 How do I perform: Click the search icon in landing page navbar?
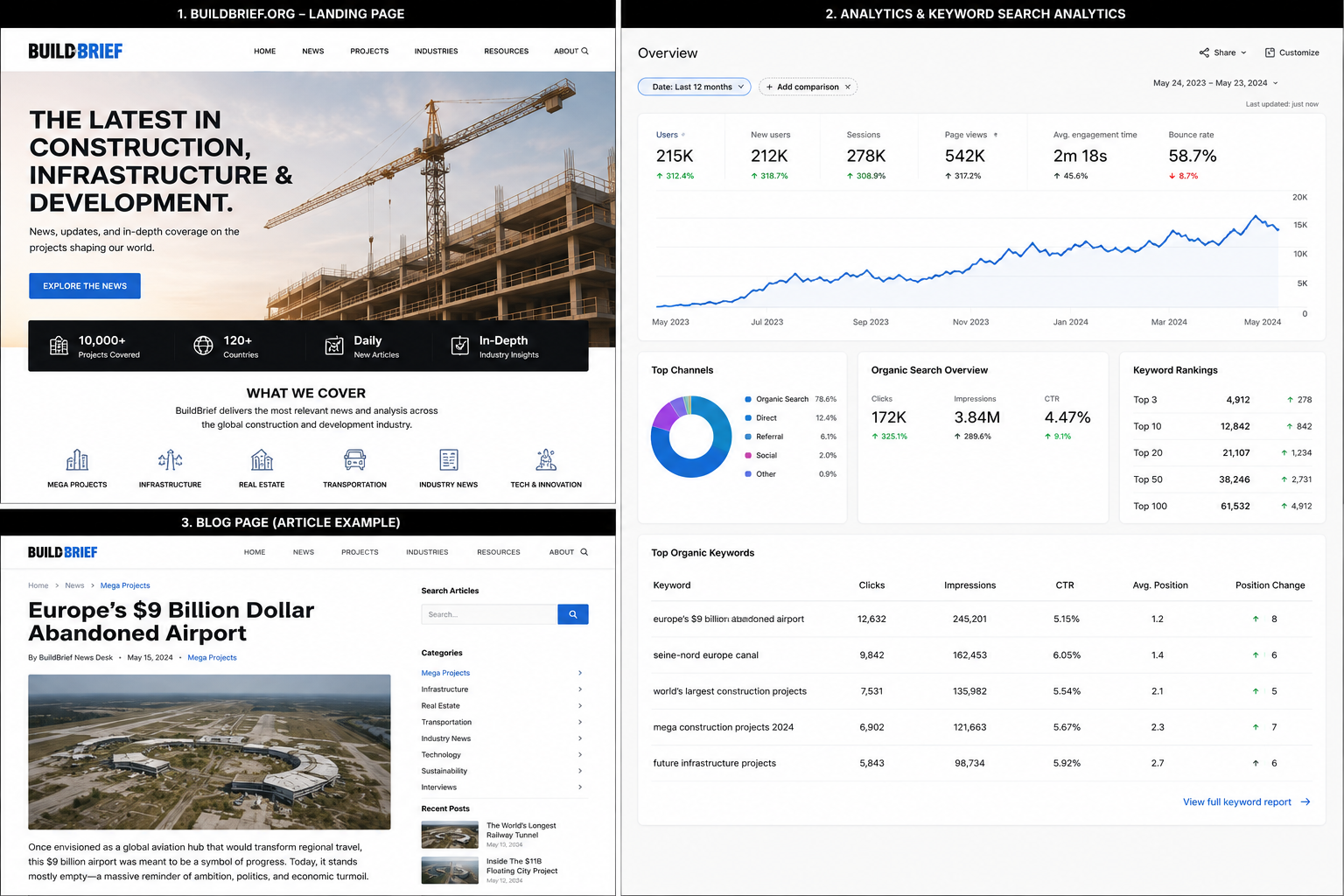point(585,51)
